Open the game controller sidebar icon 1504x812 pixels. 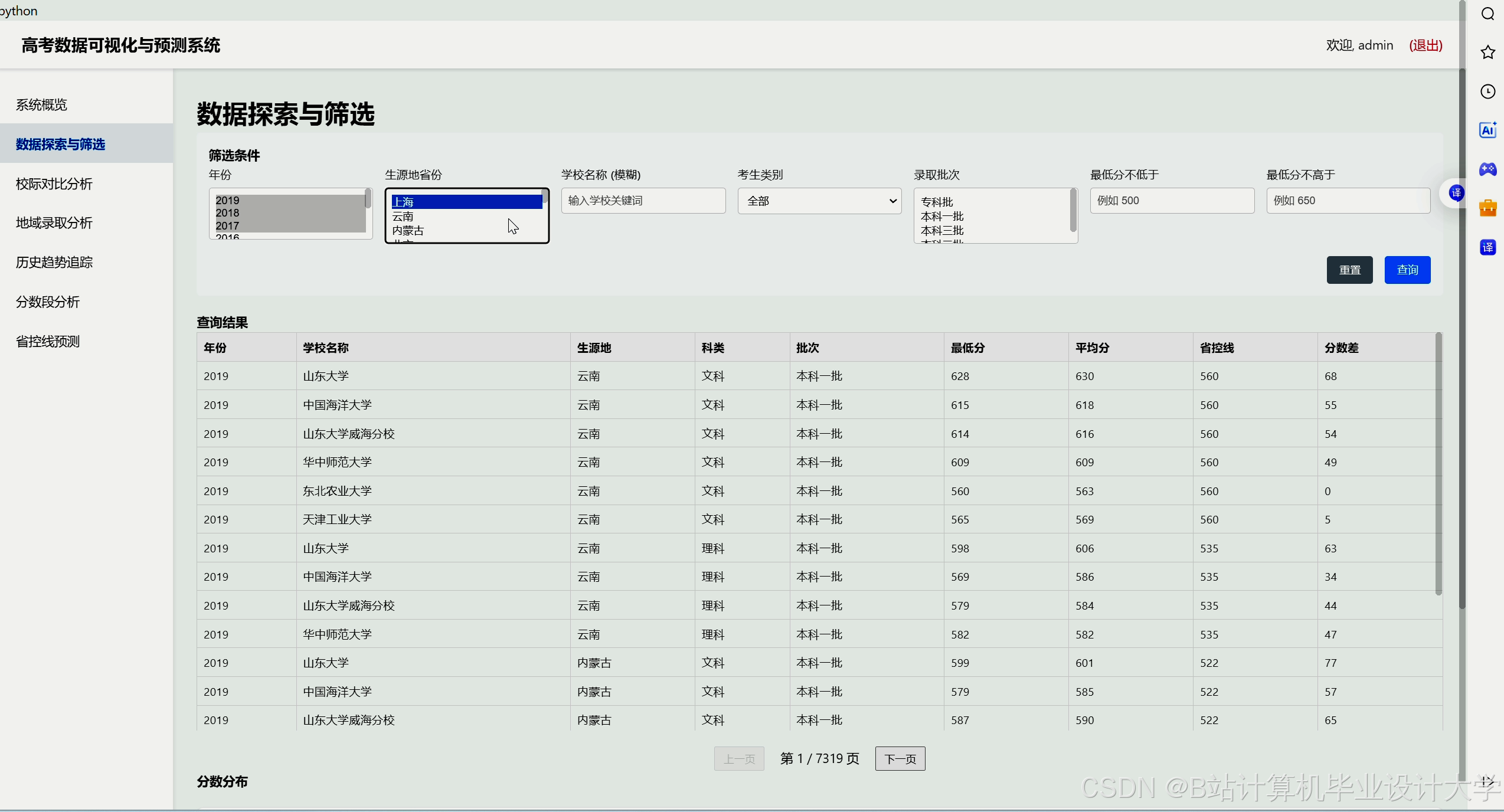pos(1487,169)
